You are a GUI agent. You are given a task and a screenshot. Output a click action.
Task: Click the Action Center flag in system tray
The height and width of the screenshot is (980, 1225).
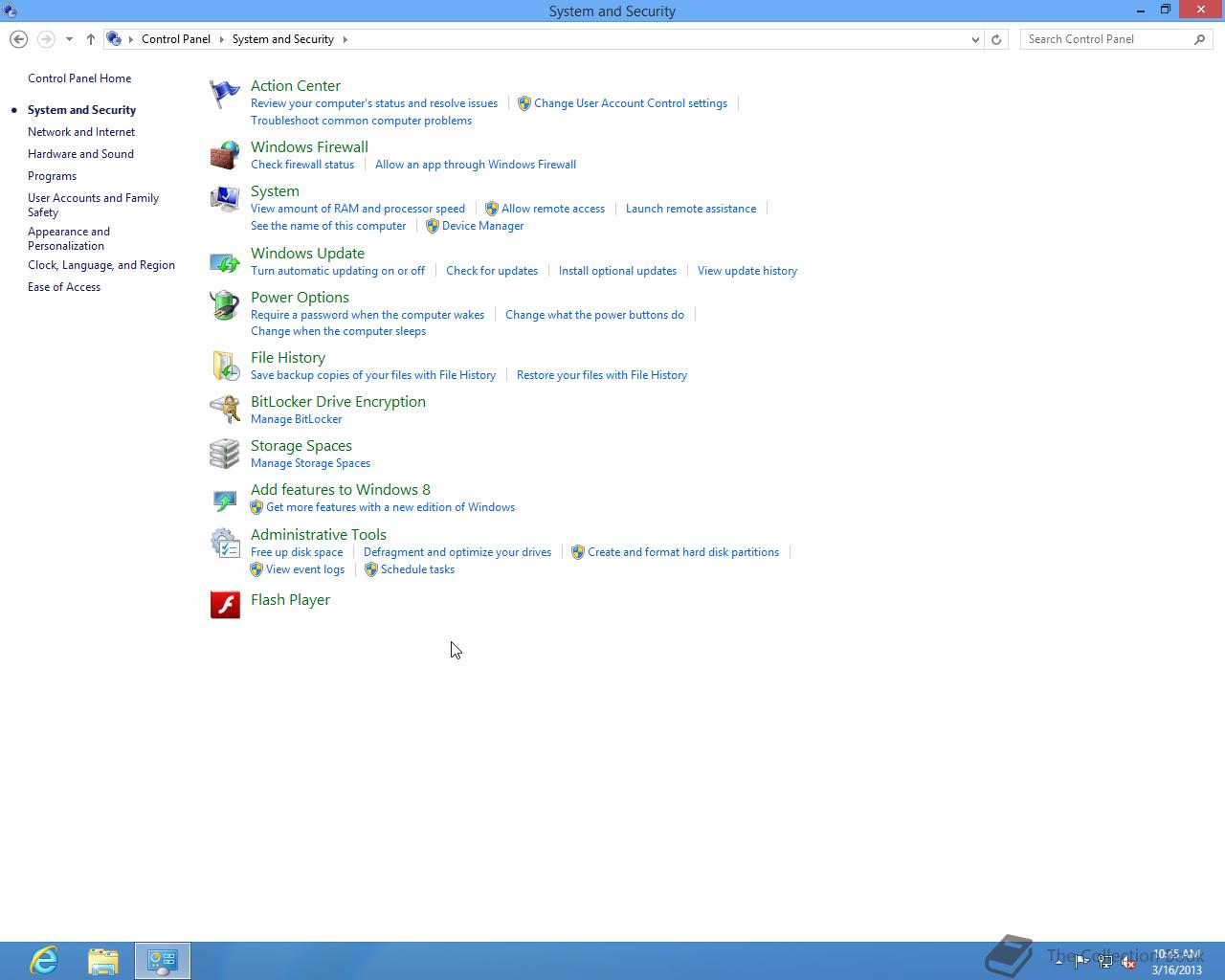pos(1081,963)
